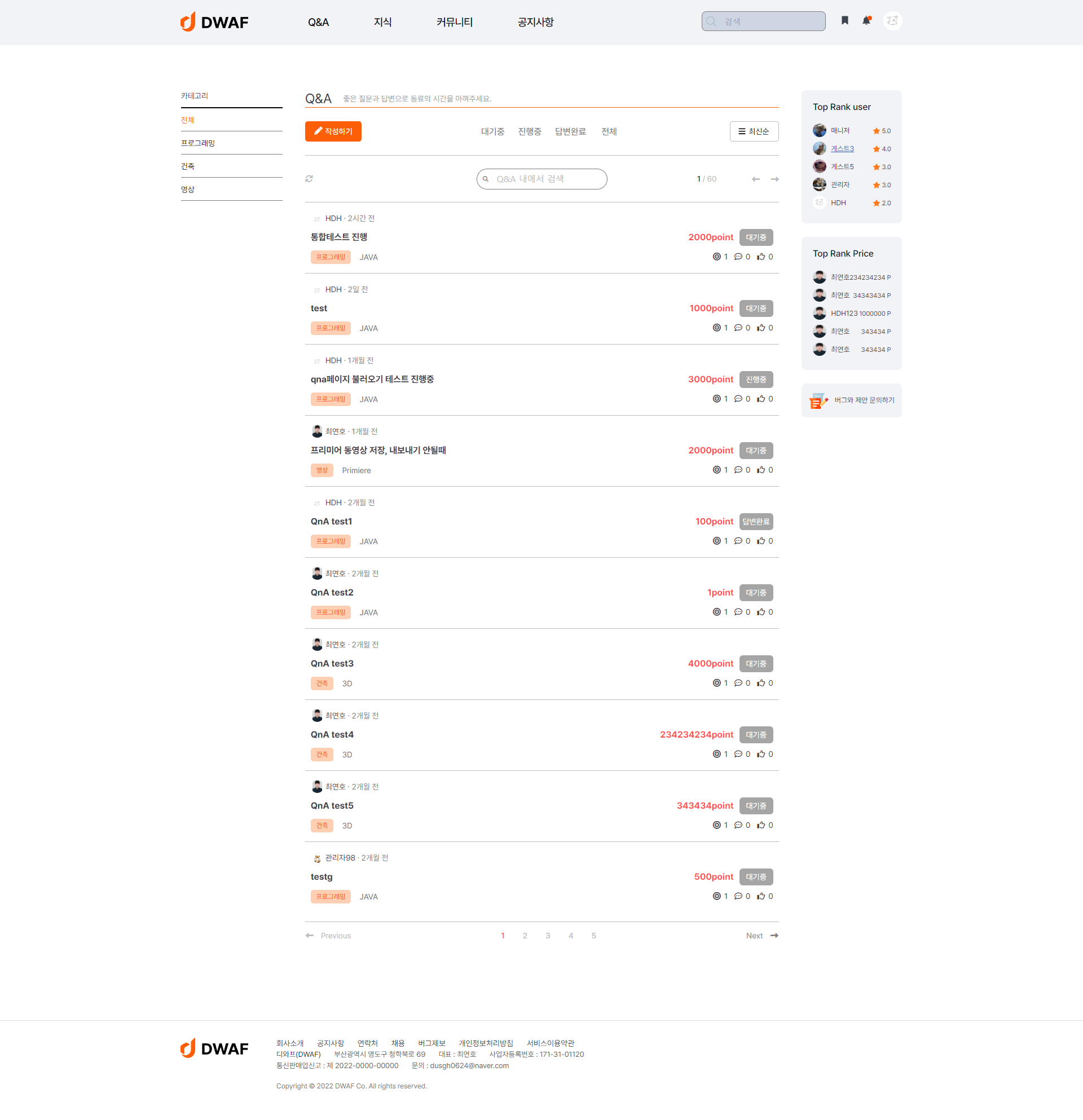This screenshot has height=1120, width=1083.
Task: Open the profile avatar icon top right
Action: tap(893, 20)
